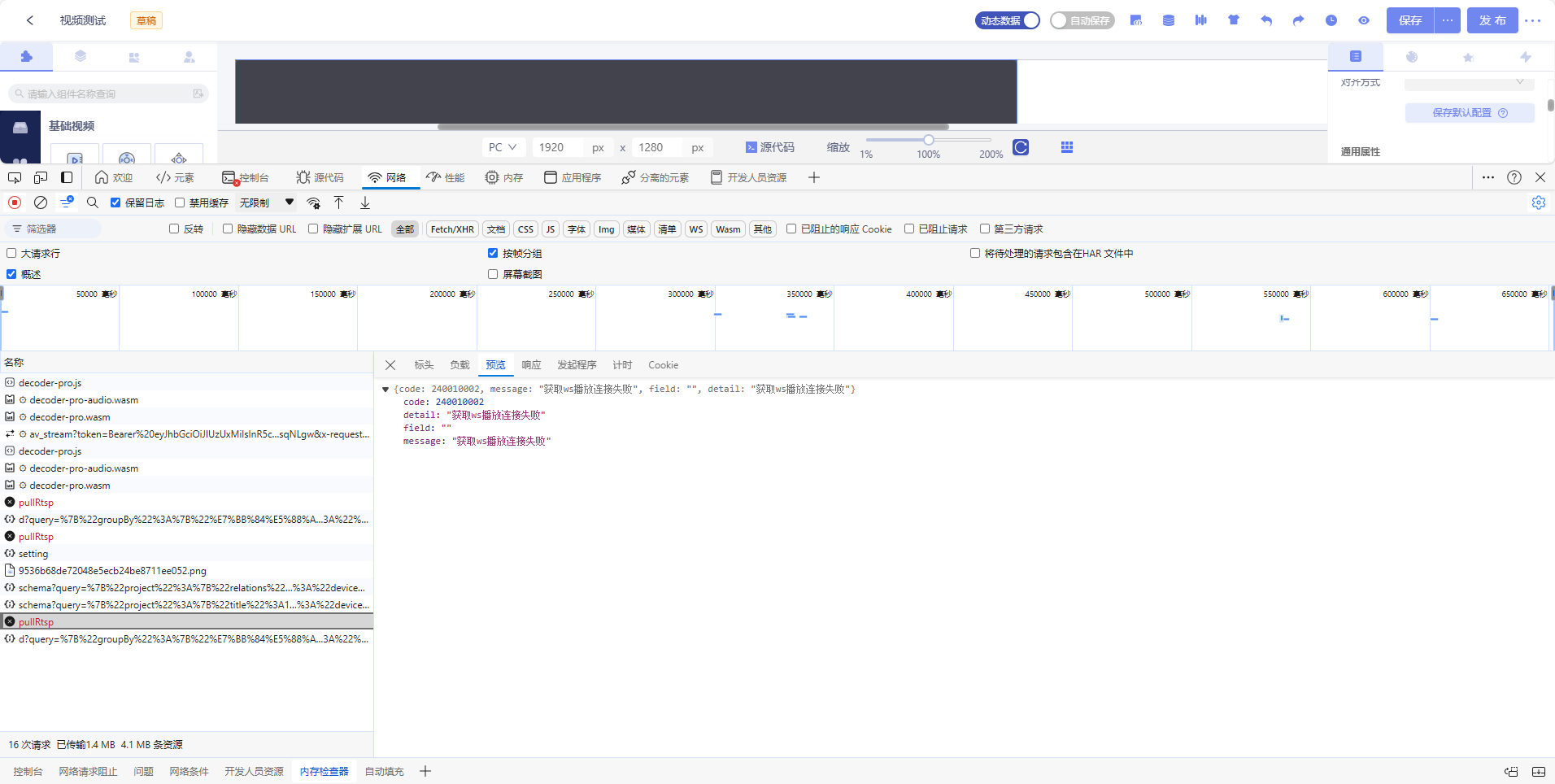The height and width of the screenshot is (784, 1555).
Task: Click the back arrow next to 视频测试
Action: pyautogui.click(x=30, y=20)
